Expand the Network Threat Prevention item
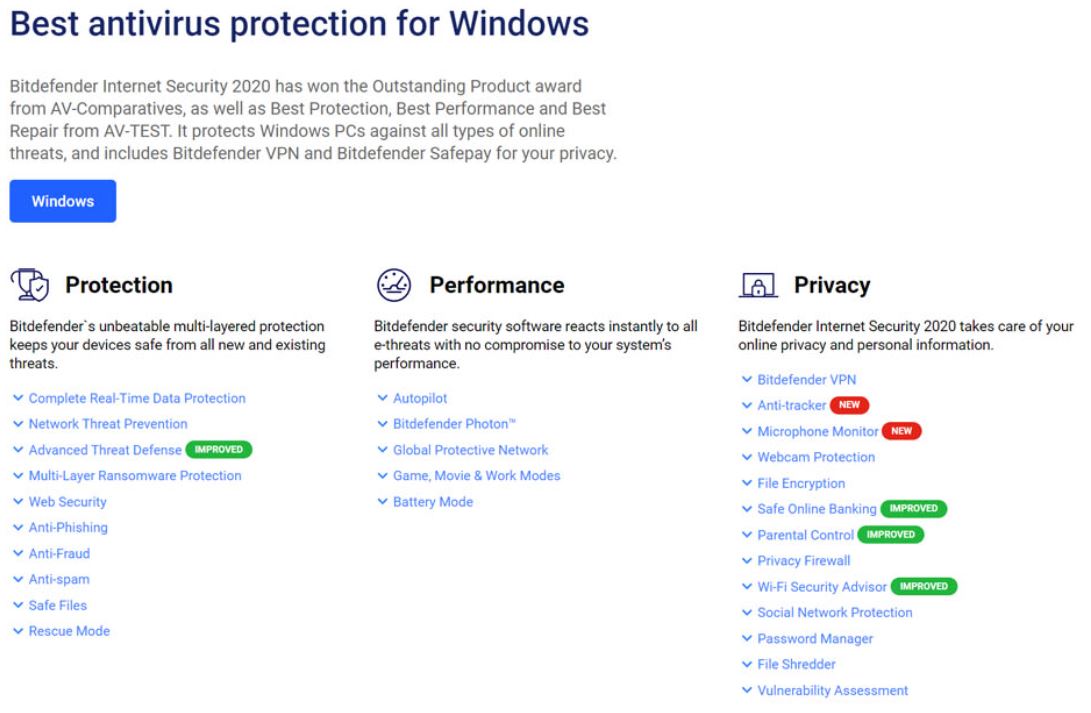This screenshot has width=1091, height=713. 107,424
